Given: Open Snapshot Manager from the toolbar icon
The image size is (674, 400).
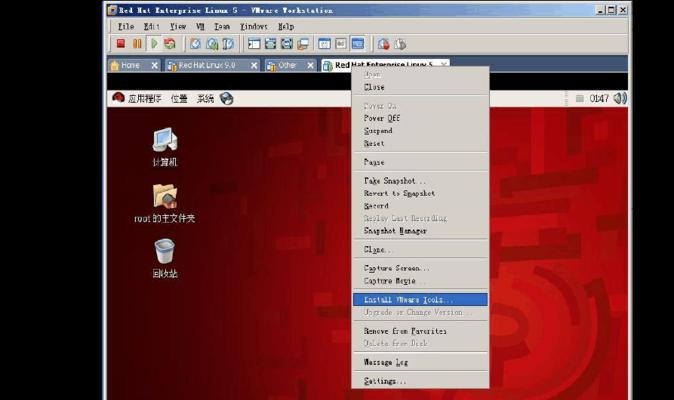Looking at the screenshot, I should pos(228,43).
